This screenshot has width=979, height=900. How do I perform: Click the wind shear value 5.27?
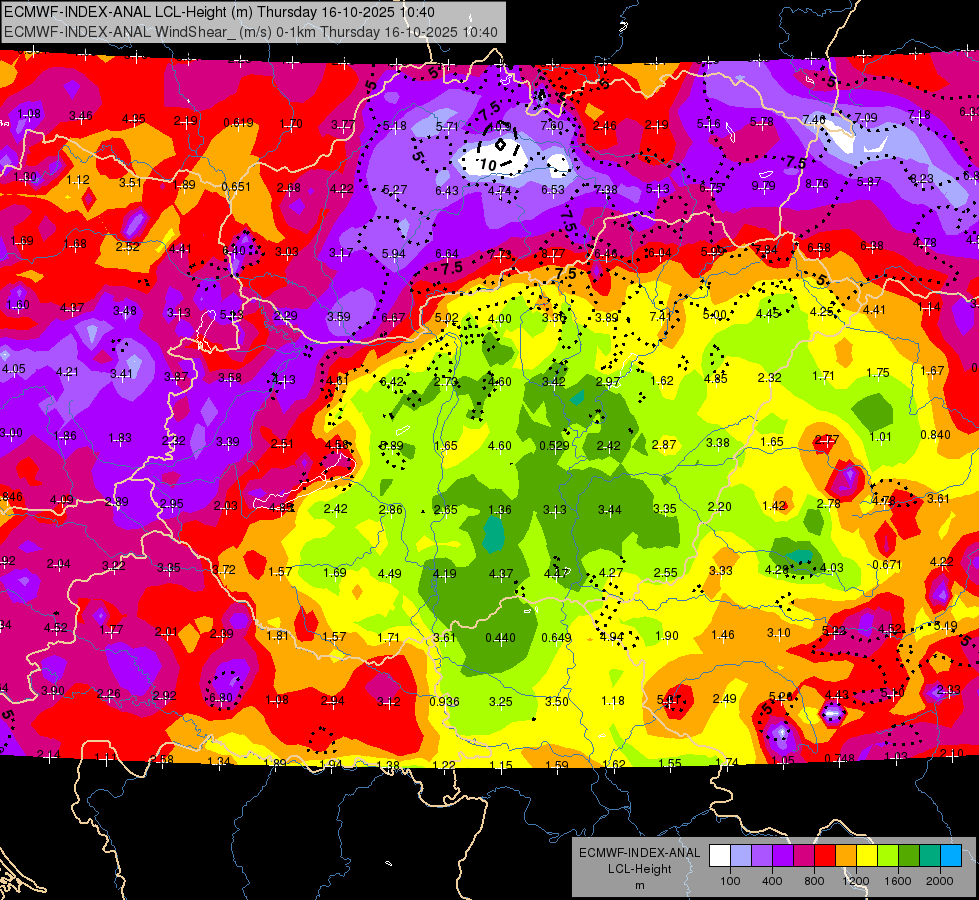pyautogui.click(x=395, y=189)
